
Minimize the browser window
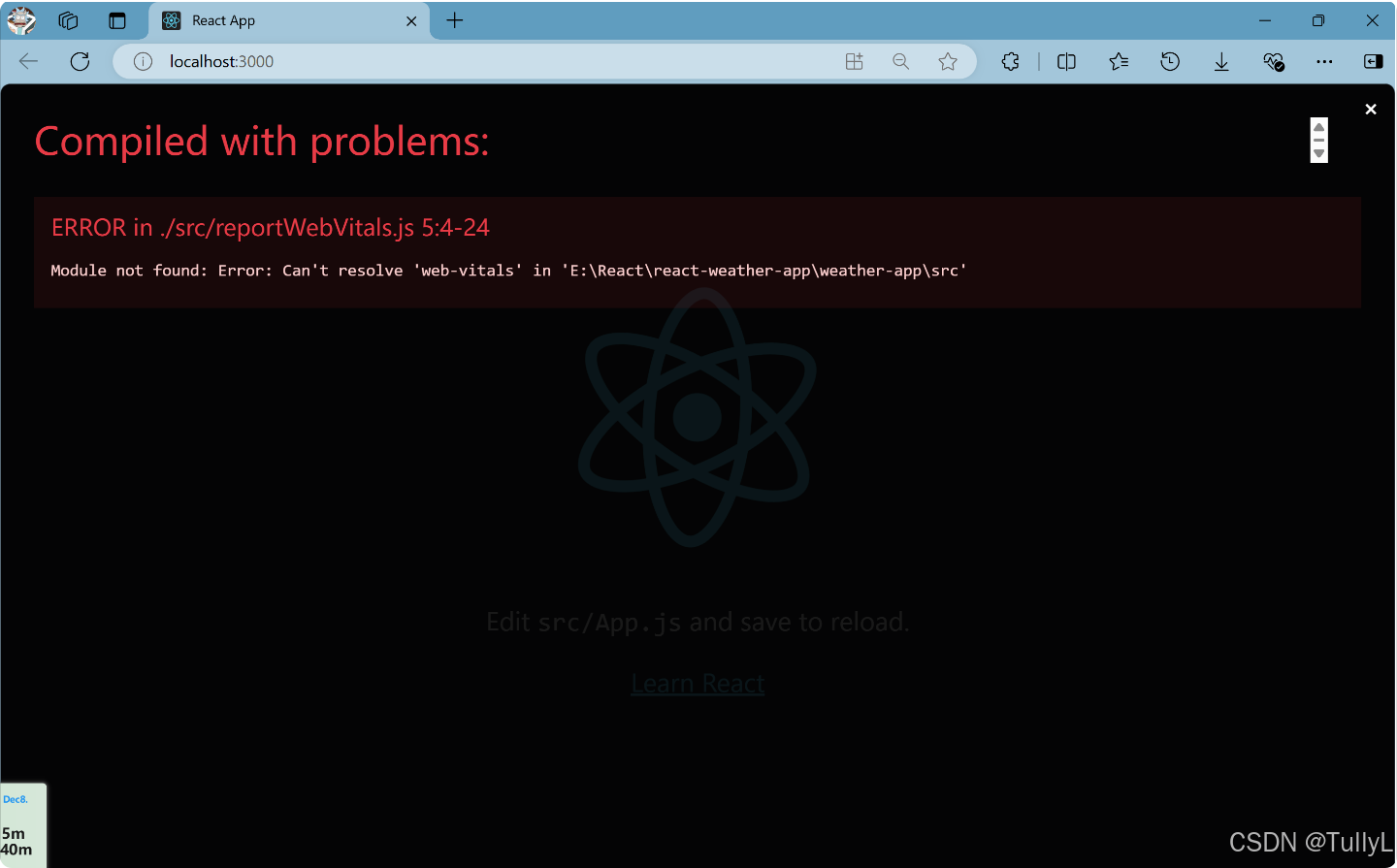coord(1265,20)
